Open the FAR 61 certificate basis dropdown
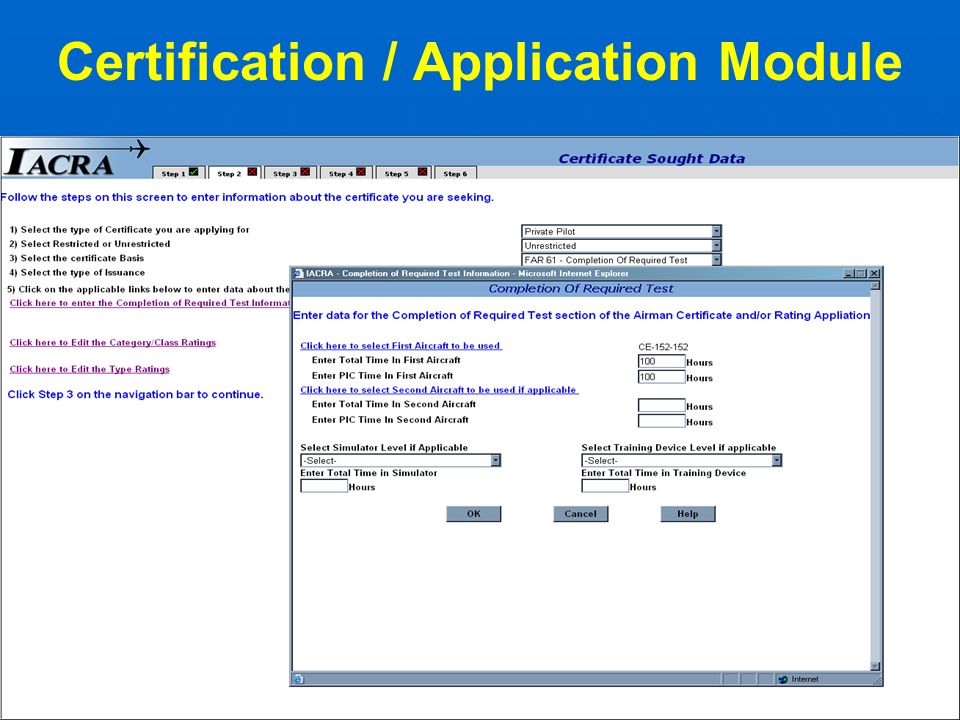This screenshot has height=720, width=960. (621, 260)
